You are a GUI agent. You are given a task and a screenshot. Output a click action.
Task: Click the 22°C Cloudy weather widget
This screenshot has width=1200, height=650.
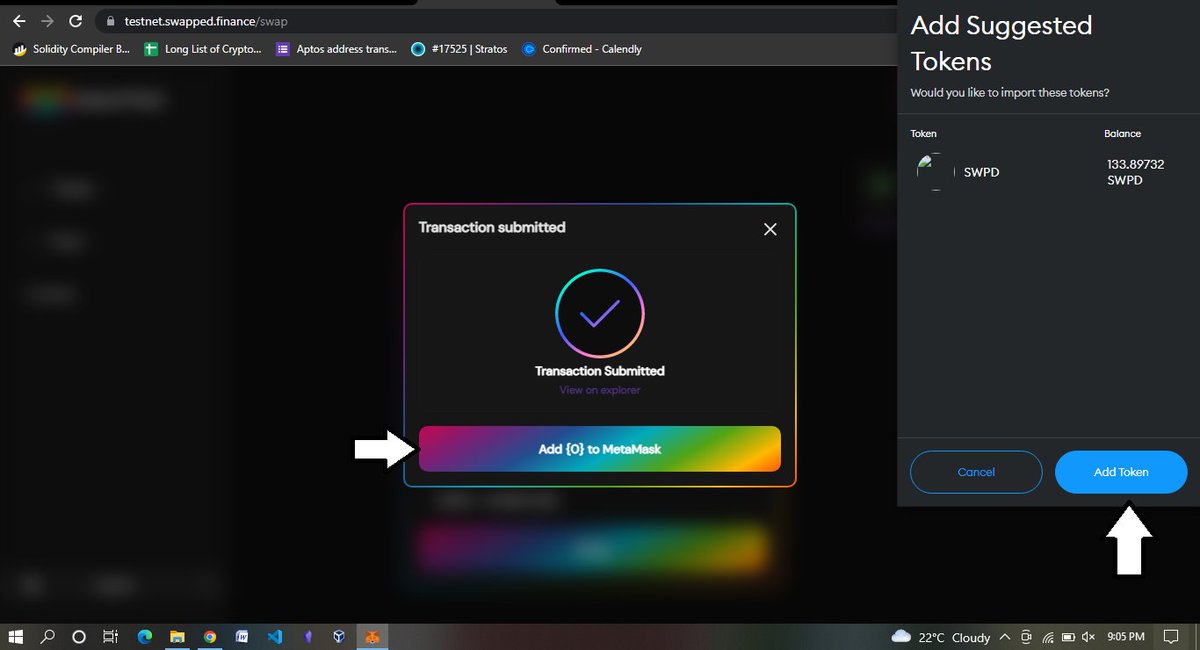[x=940, y=637]
